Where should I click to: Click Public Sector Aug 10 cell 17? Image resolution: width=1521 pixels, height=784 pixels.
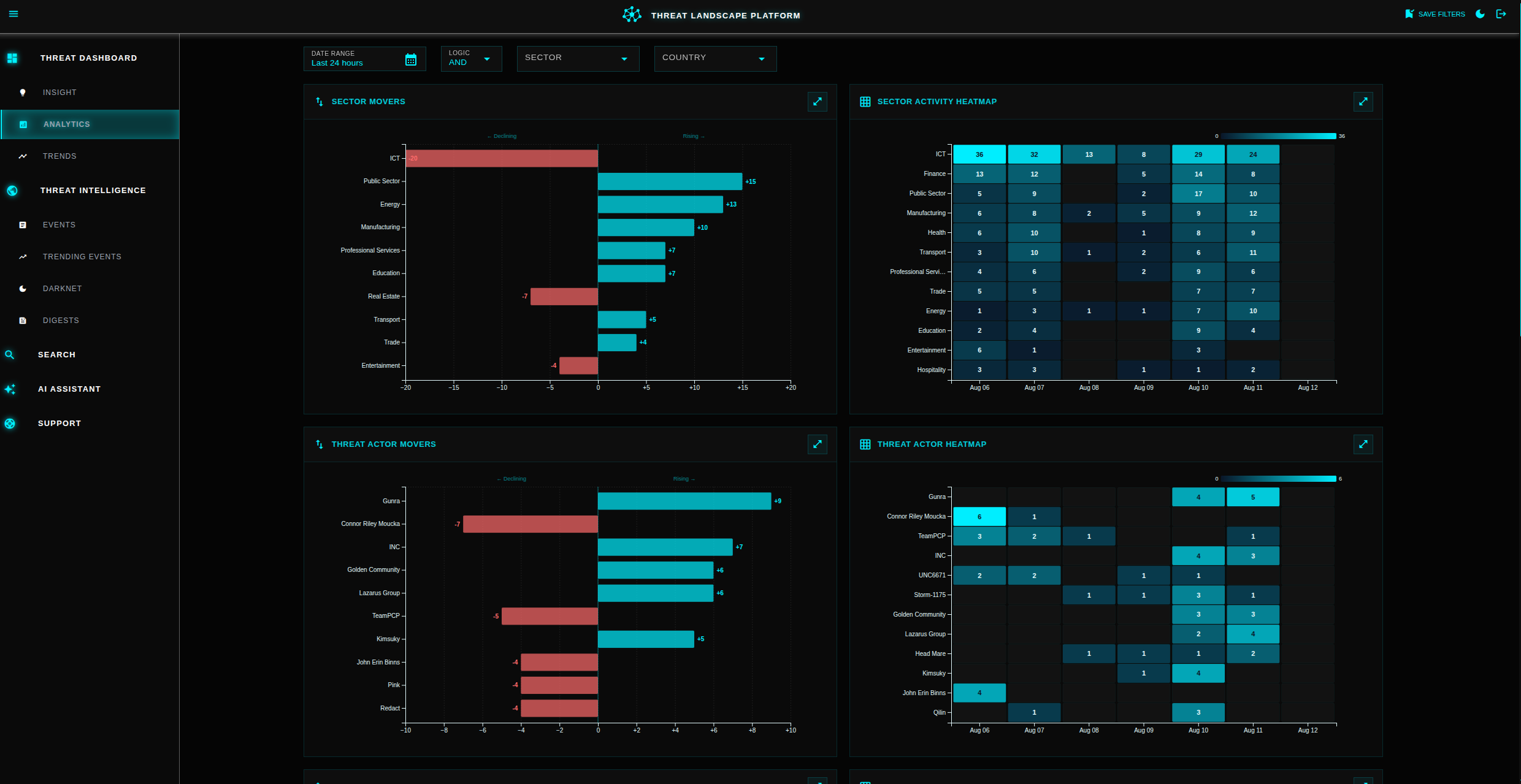pos(1198,194)
